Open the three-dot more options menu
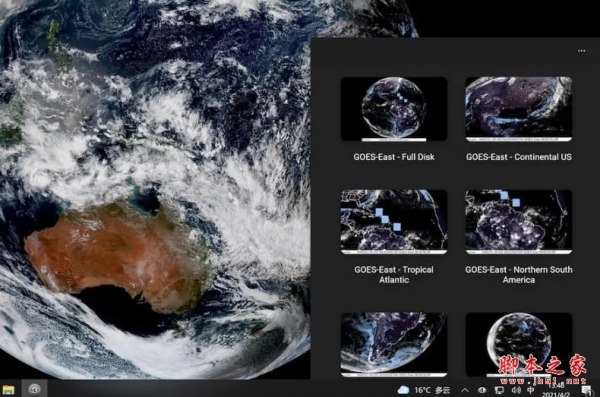The width and height of the screenshot is (600, 397). [x=581, y=51]
